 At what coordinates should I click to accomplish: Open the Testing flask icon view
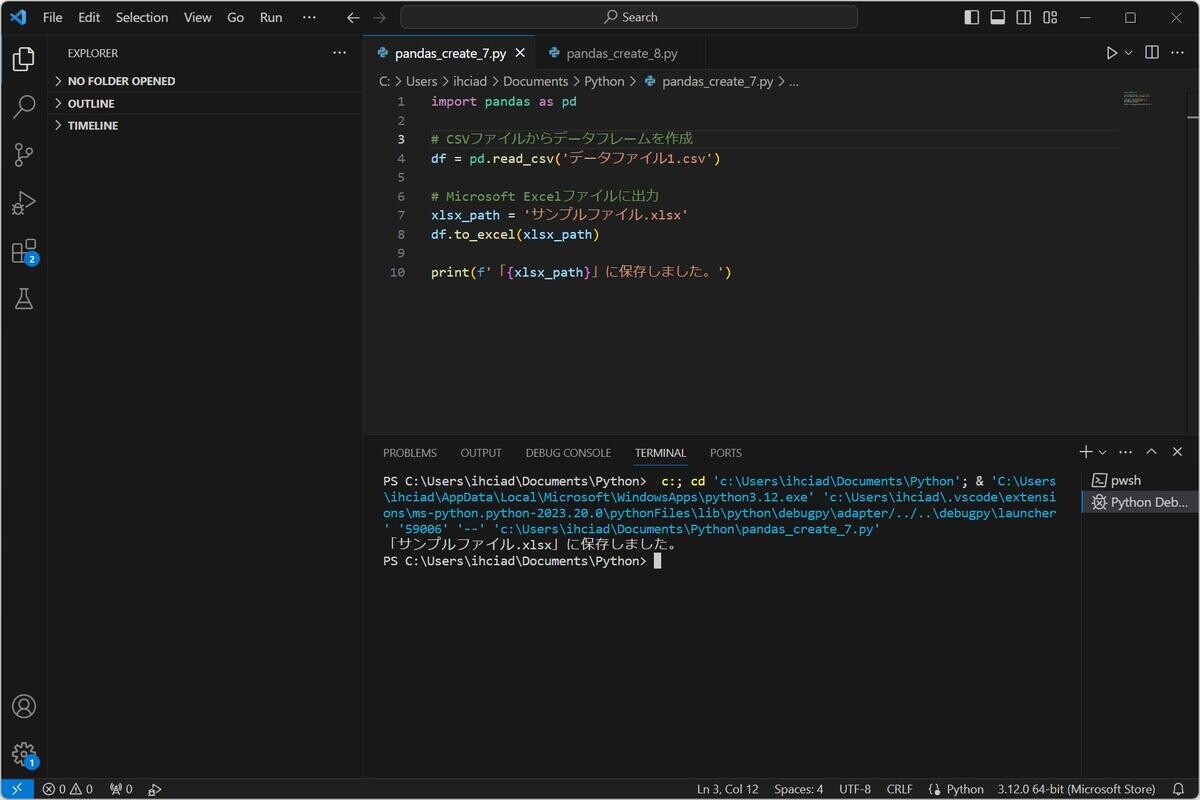[24, 299]
